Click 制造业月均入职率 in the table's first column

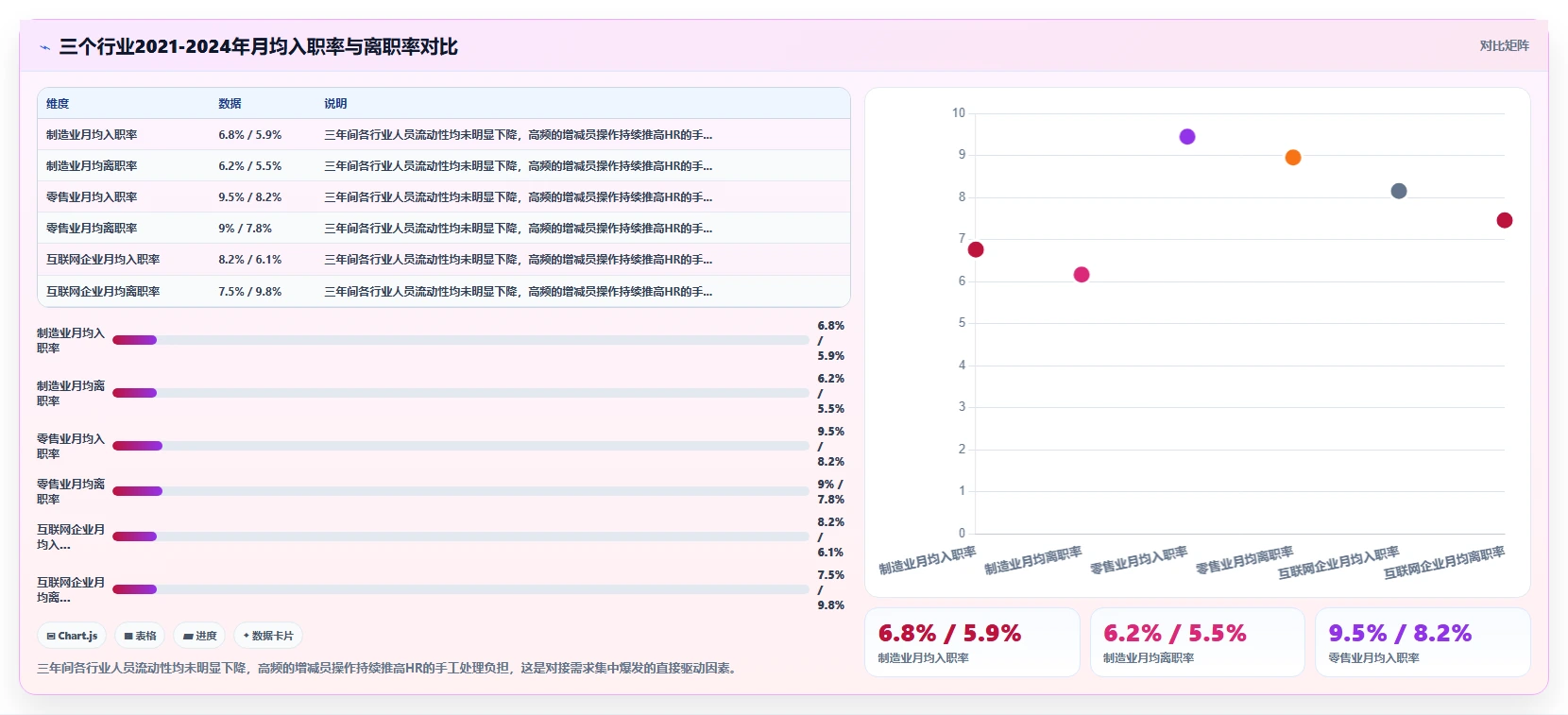pyautogui.click(x=92, y=134)
